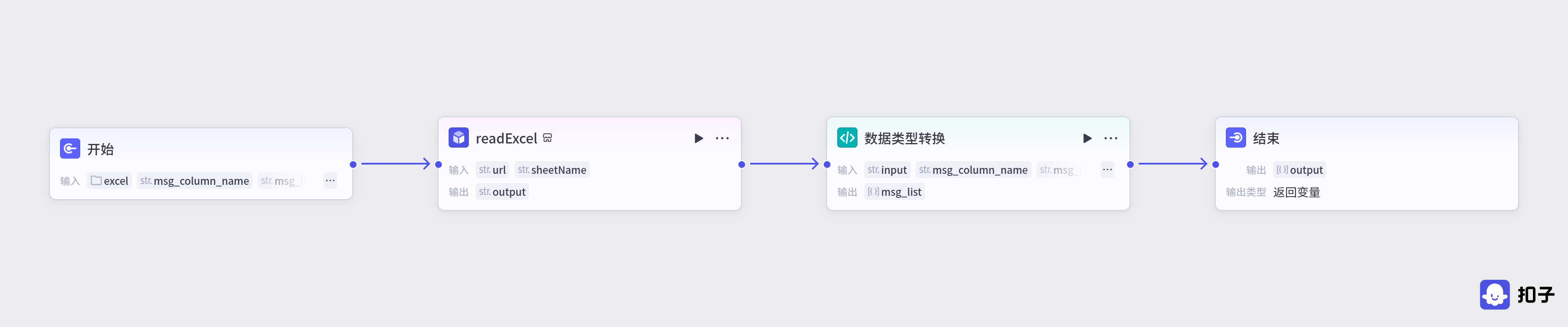Click the store badge icon next to readExcel
The height and width of the screenshot is (327, 1568).
(x=547, y=138)
